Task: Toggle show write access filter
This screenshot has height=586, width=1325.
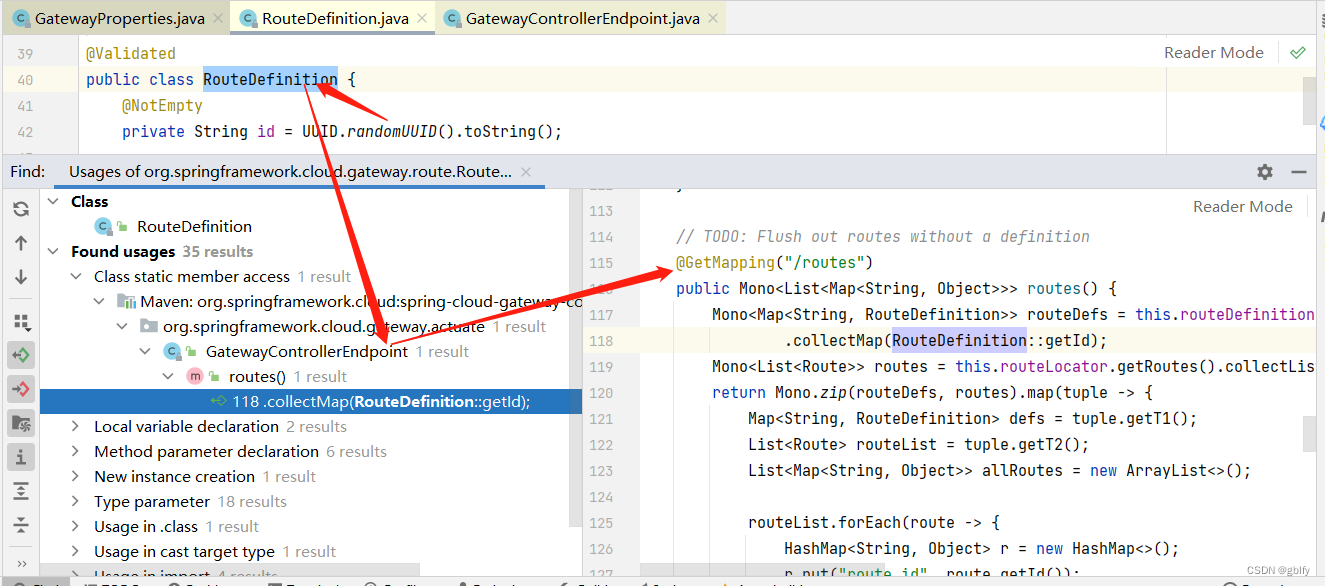Action: point(20,388)
